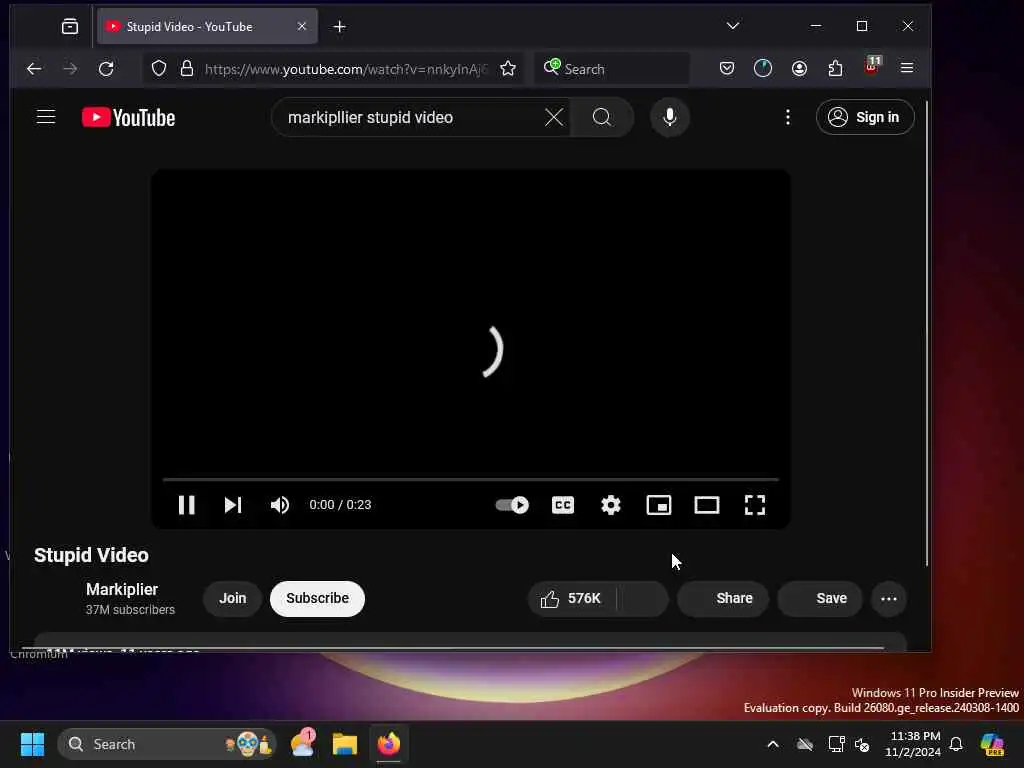The height and width of the screenshot is (768, 1024).
Task: Click the Firefox Search box
Action: point(612,69)
